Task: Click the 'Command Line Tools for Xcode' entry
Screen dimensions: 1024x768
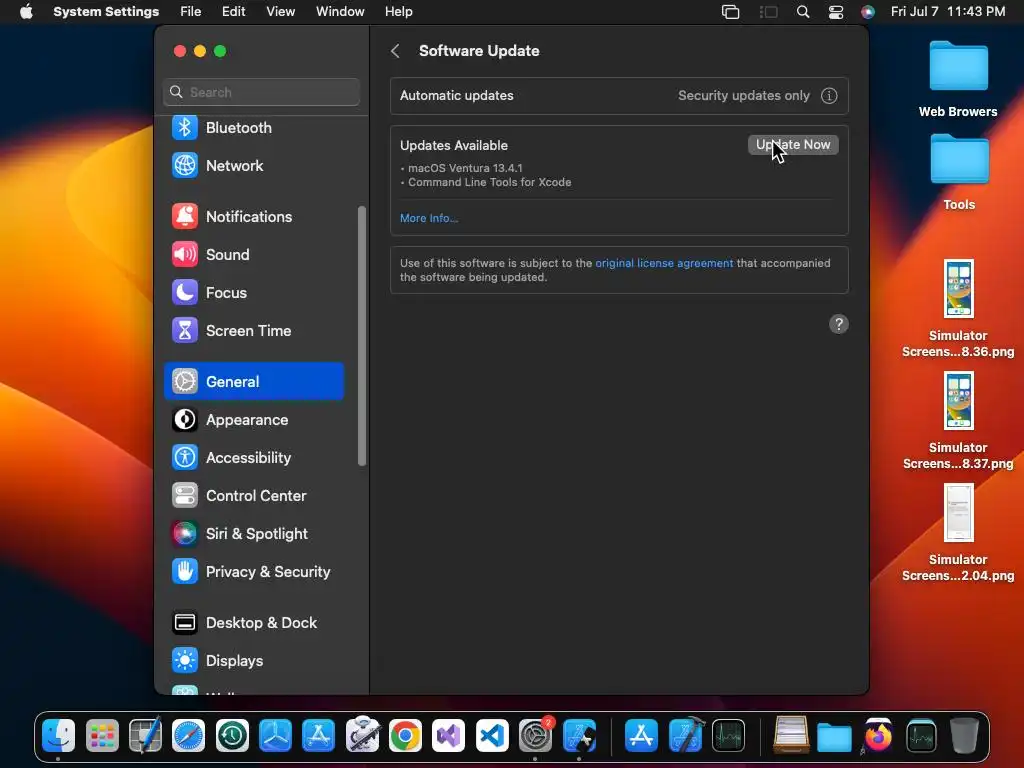Action: [x=489, y=182]
